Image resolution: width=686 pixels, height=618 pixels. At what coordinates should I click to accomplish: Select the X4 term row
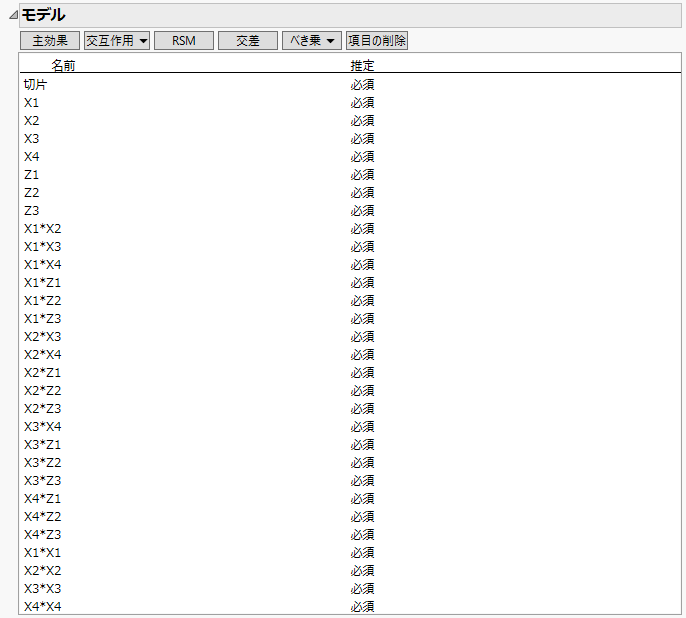pyautogui.click(x=32, y=157)
